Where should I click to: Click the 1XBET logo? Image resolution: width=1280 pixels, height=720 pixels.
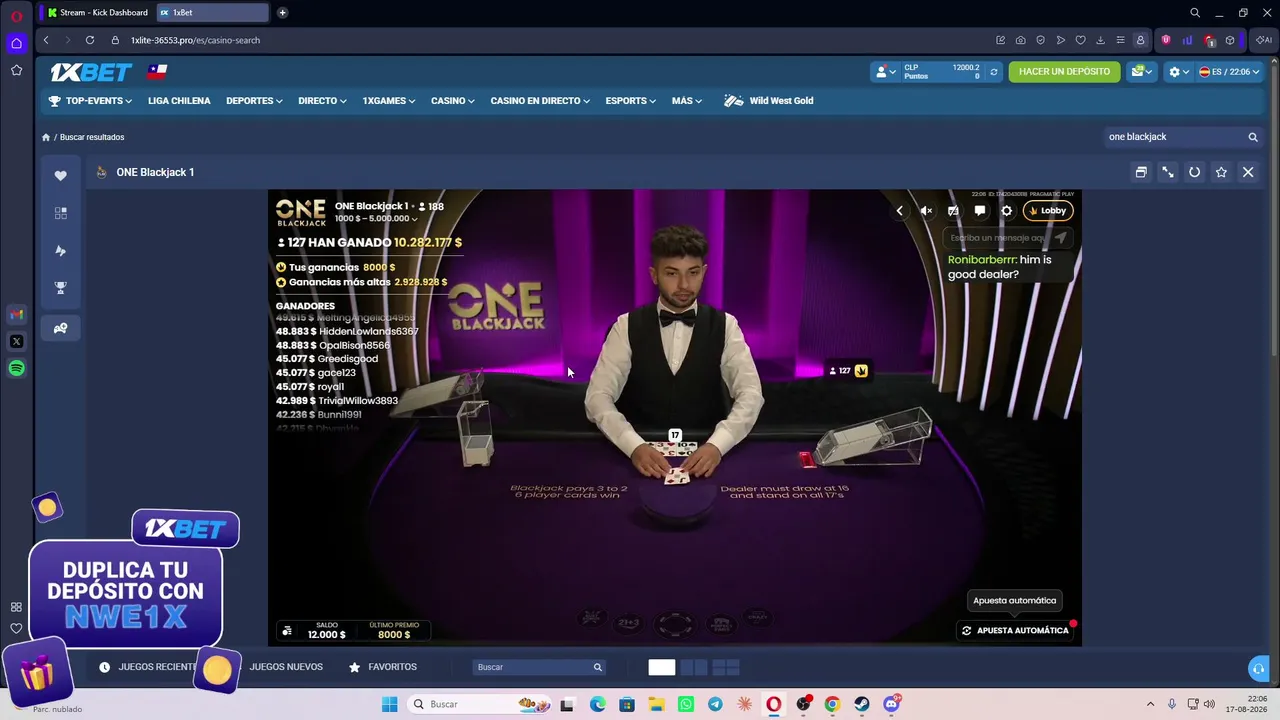[91, 72]
